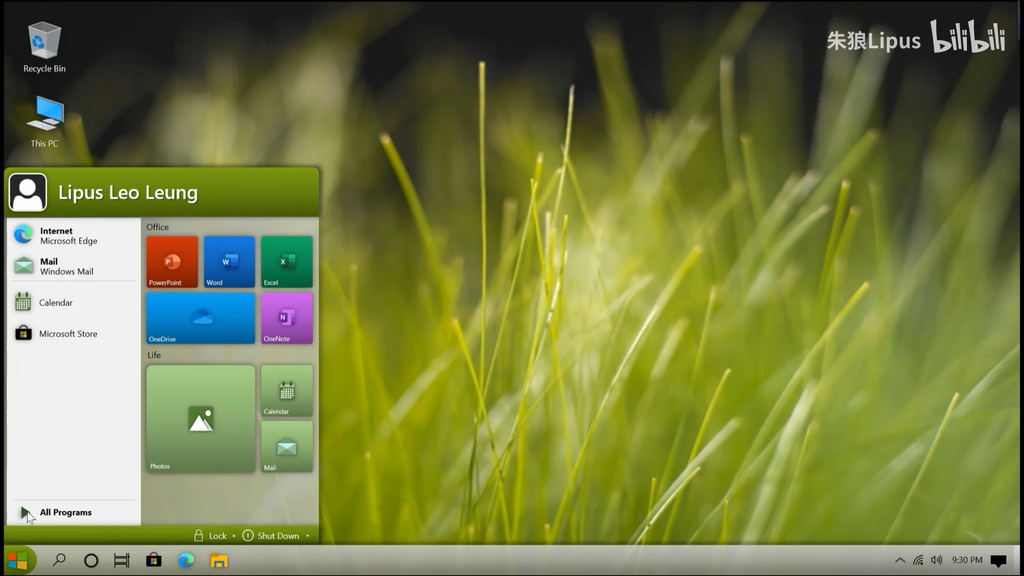This screenshot has height=576, width=1024.
Task: Launch the OneNote tile
Action: click(x=286, y=318)
